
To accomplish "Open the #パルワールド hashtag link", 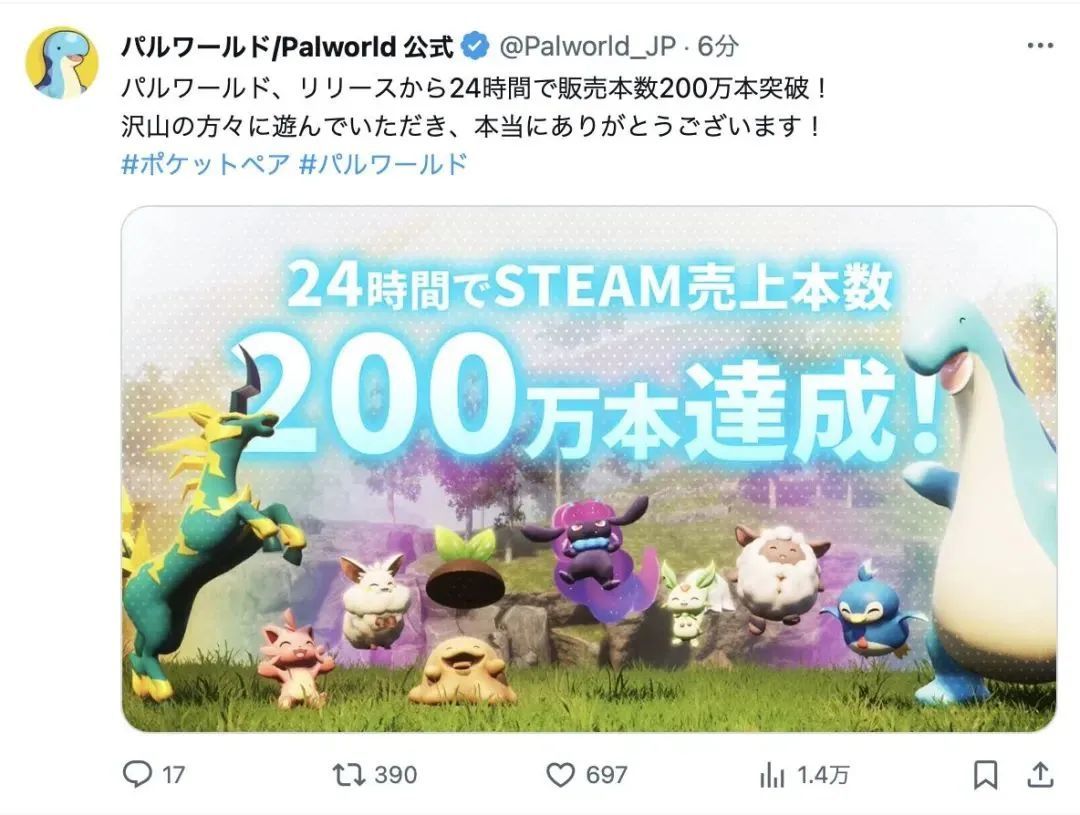I will [x=384, y=164].
